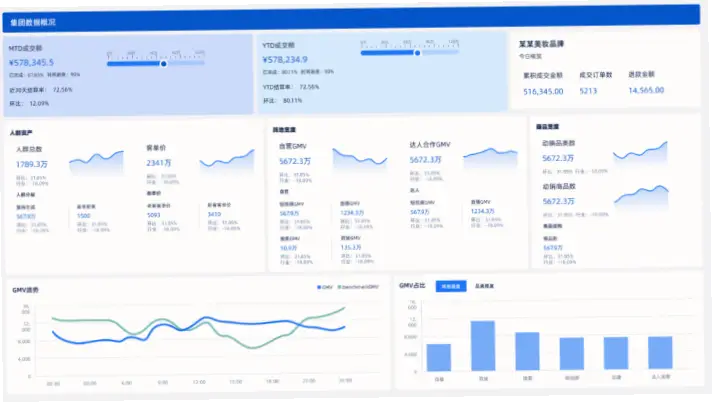Click the 某某美妆品牌 brand title

click(541, 44)
